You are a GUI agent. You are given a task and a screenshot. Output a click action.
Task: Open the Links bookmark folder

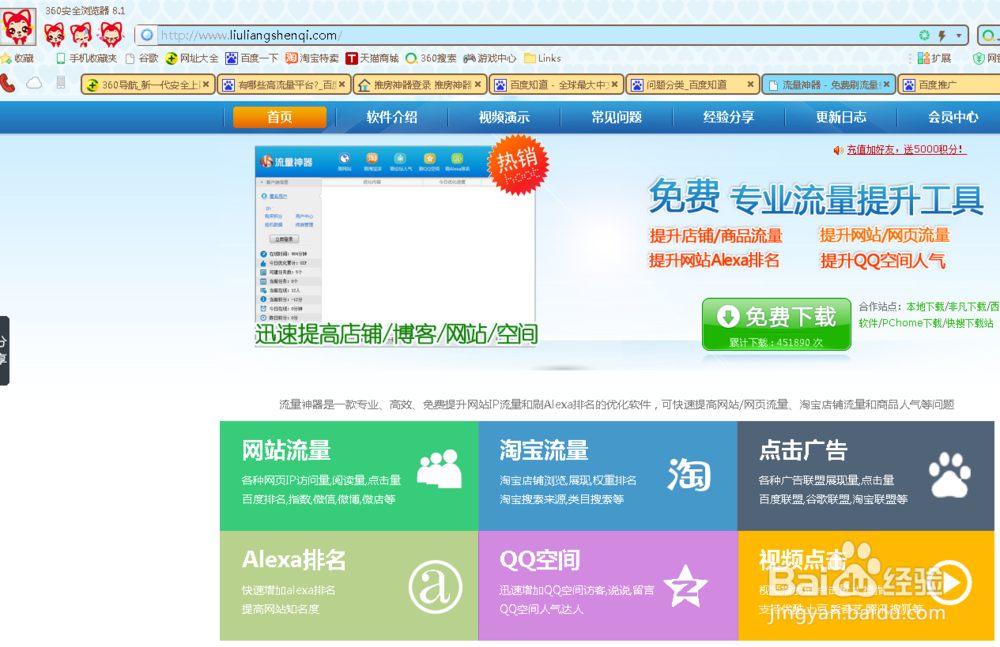(542, 58)
